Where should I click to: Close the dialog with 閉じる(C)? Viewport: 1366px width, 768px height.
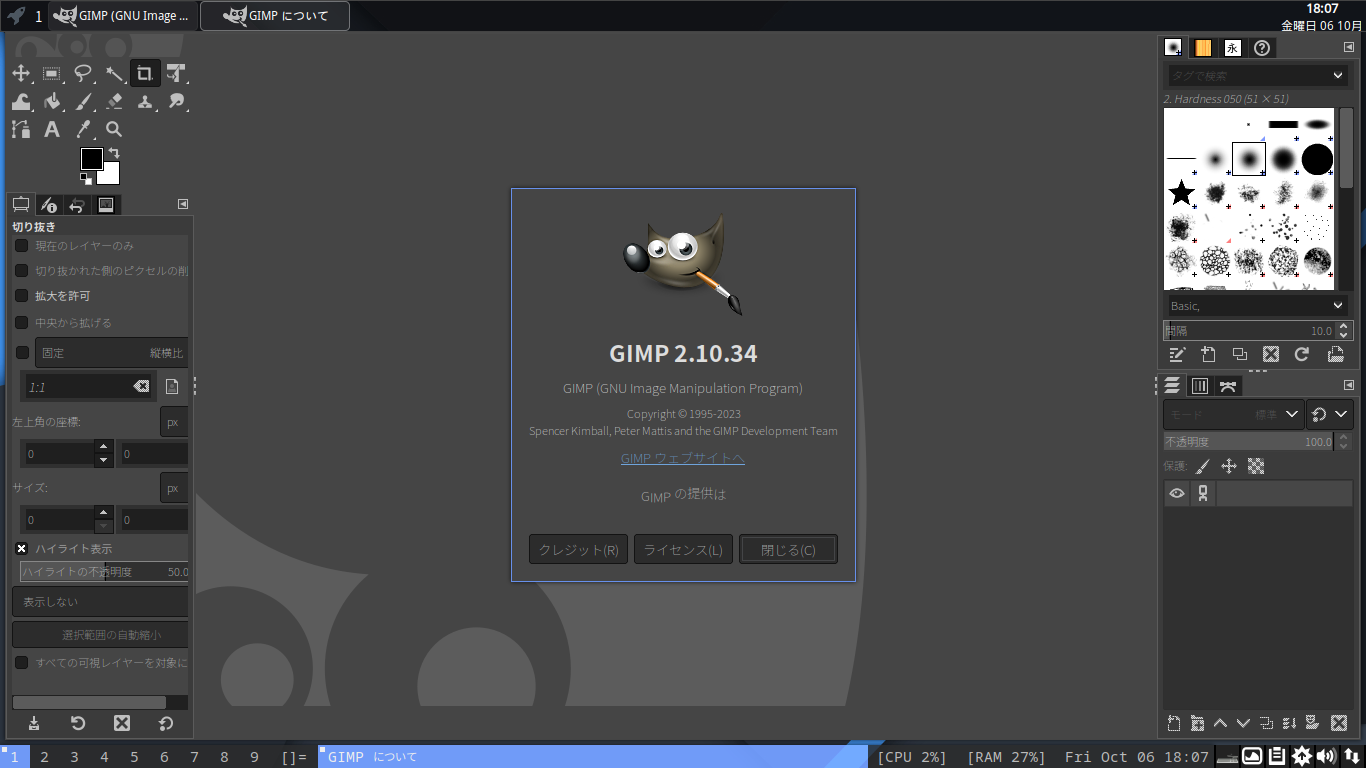click(x=788, y=549)
